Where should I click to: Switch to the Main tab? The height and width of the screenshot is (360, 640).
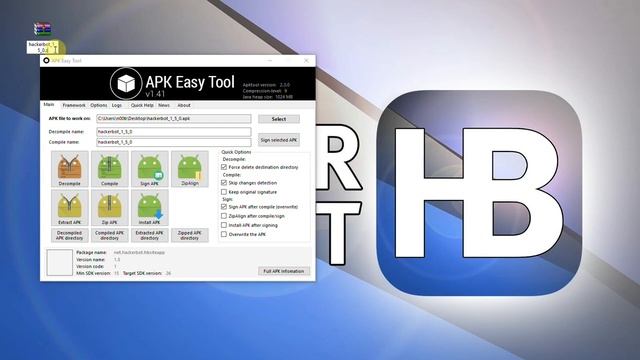(49, 104)
